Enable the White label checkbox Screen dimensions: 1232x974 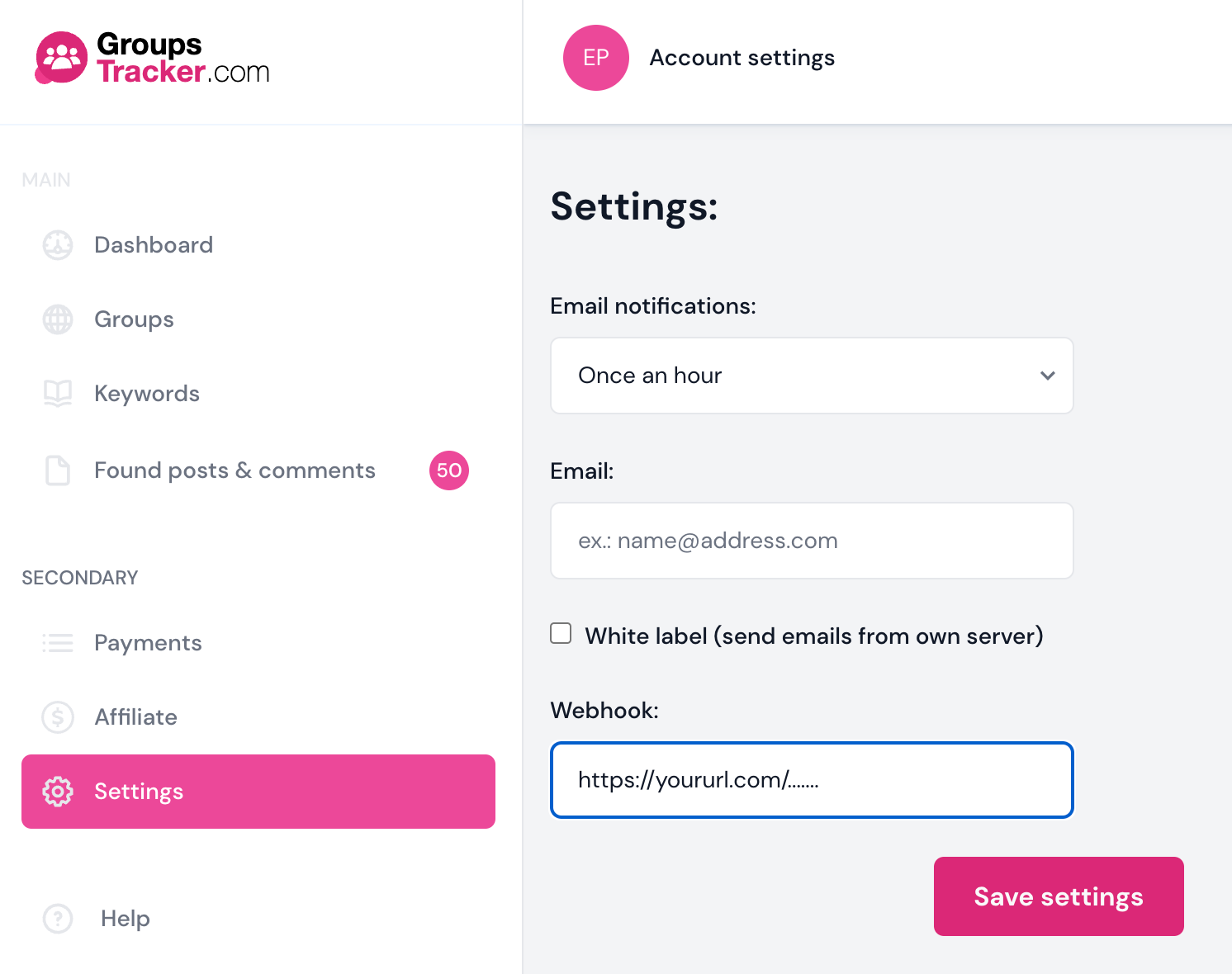click(x=561, y=633)
